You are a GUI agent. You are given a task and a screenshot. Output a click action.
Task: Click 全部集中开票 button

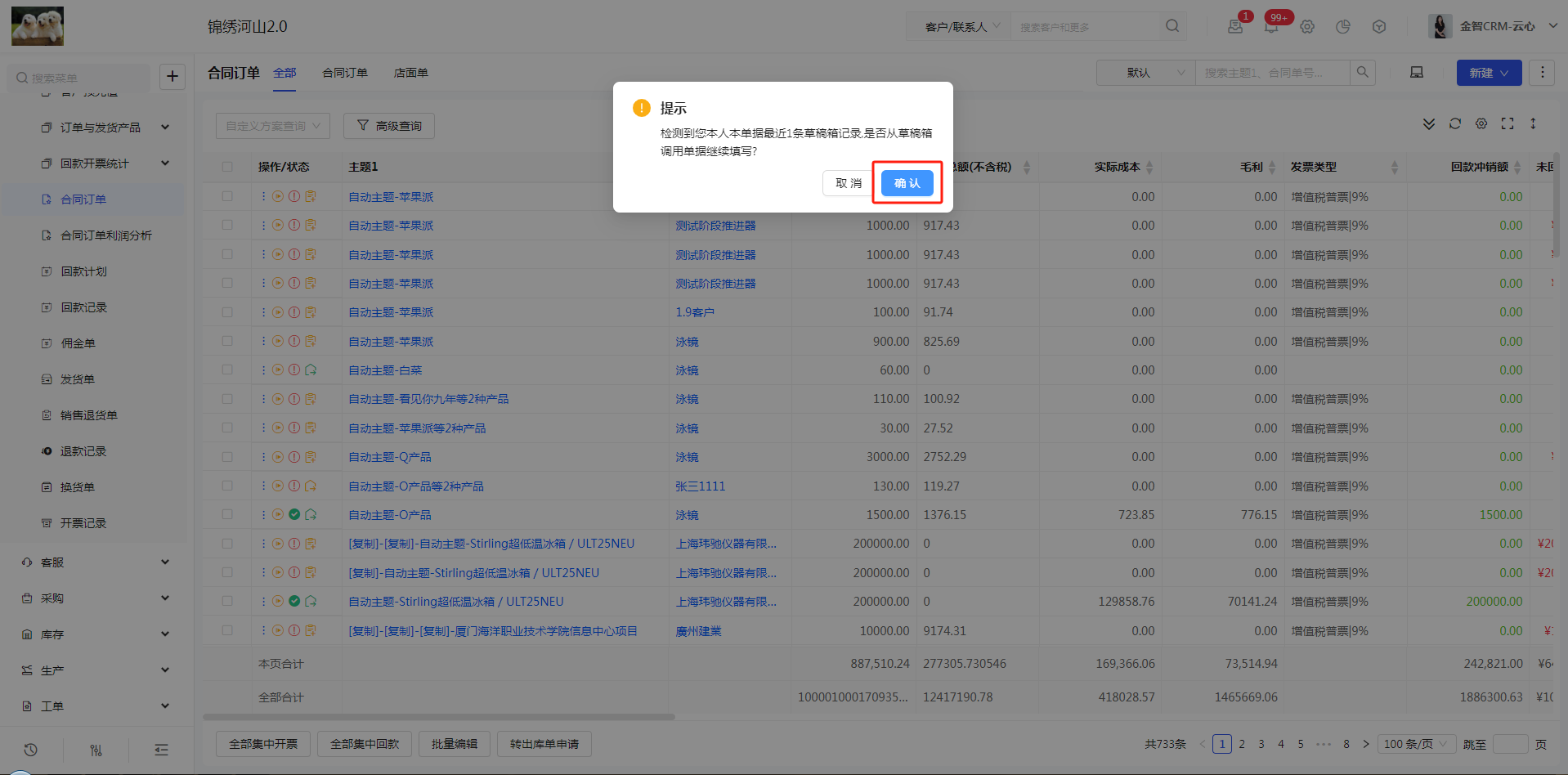pyautogui.click(x=263, y=744)
